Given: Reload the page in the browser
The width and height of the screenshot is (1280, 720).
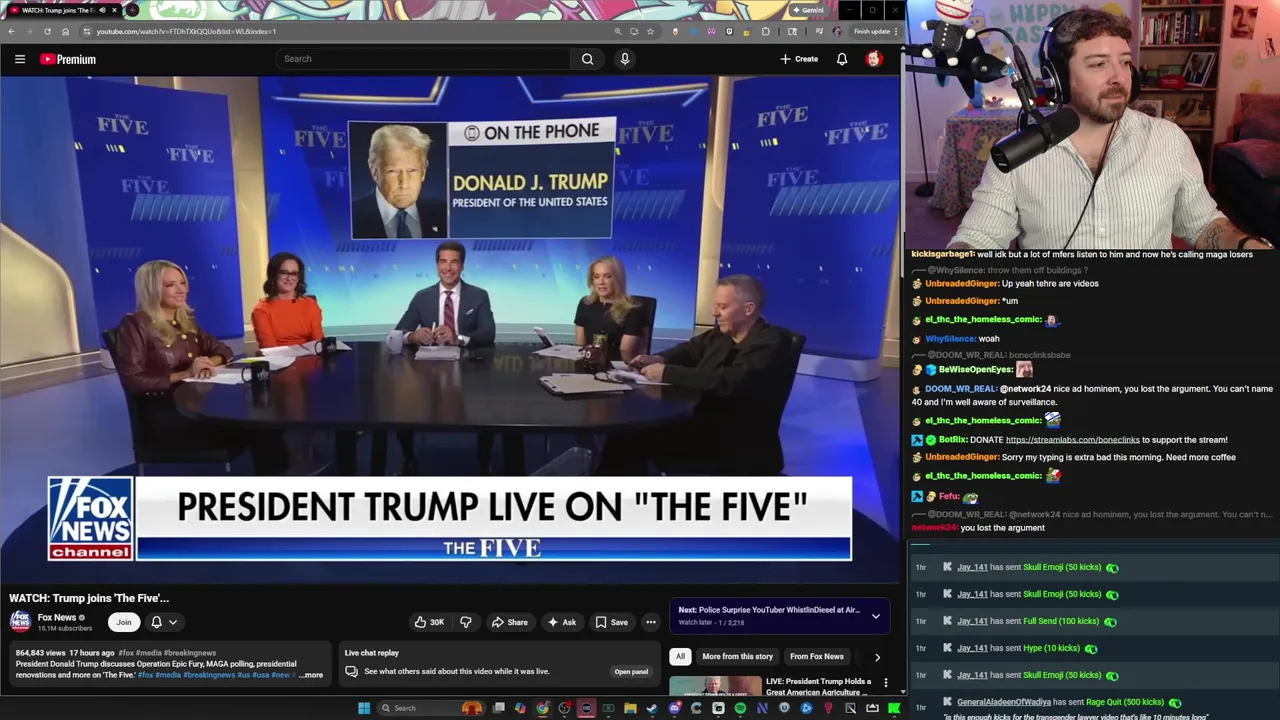Looking at the screenshot, I should coord(47,31).
